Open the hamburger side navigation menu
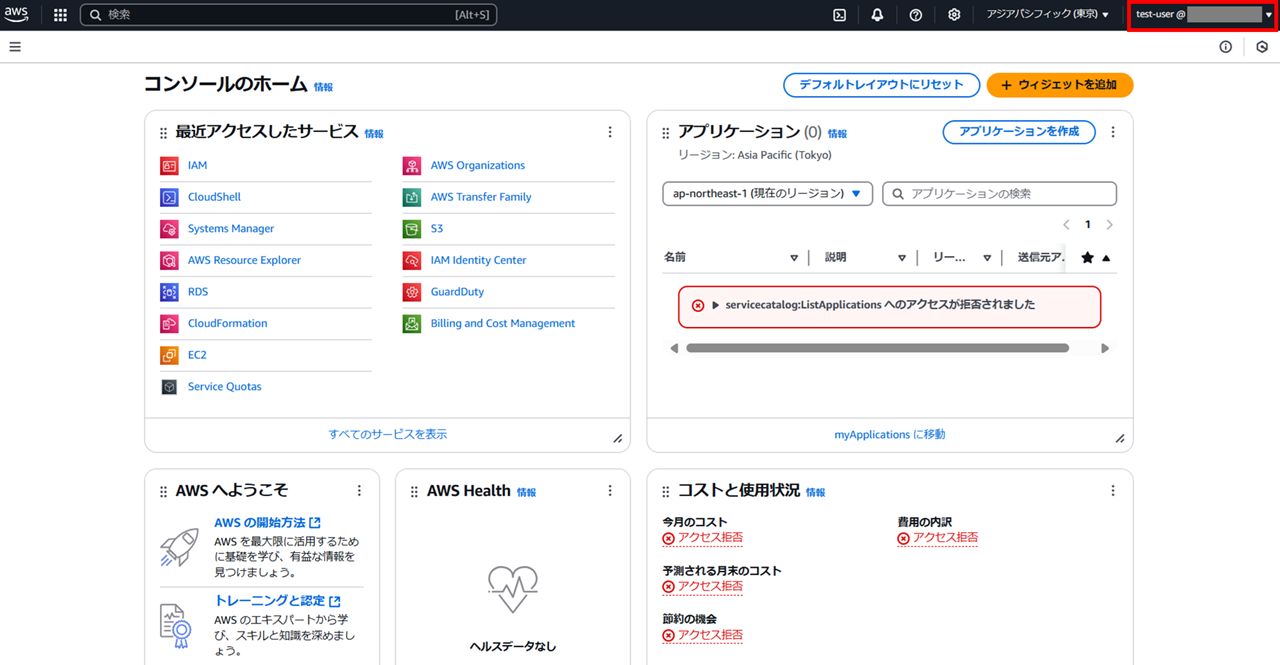 click(15, 47)
